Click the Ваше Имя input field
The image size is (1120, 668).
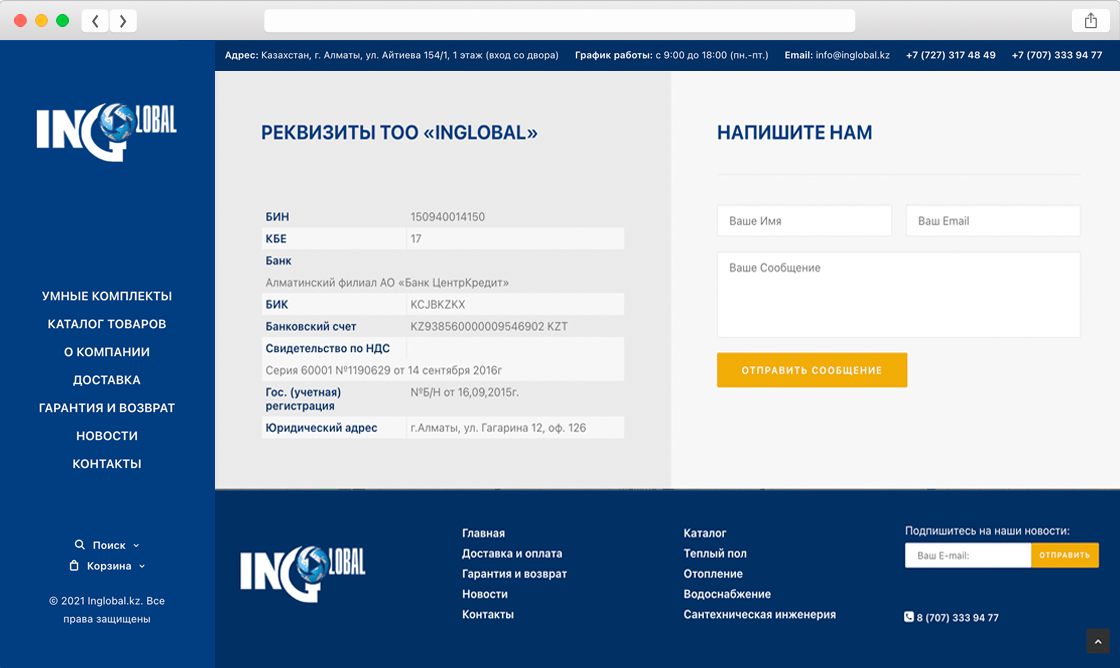[x=804, y=221]
